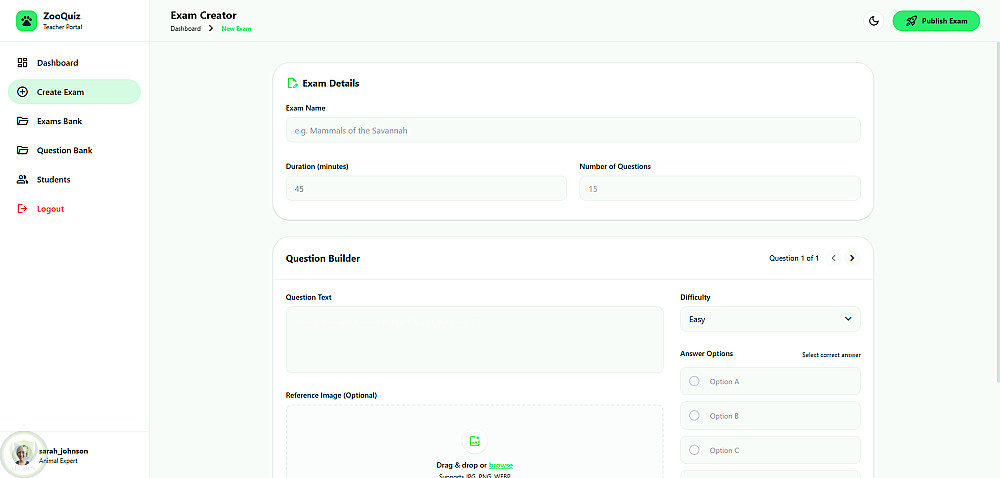
Task: Choose Option C radio button
Action: [x=695, y=450]
